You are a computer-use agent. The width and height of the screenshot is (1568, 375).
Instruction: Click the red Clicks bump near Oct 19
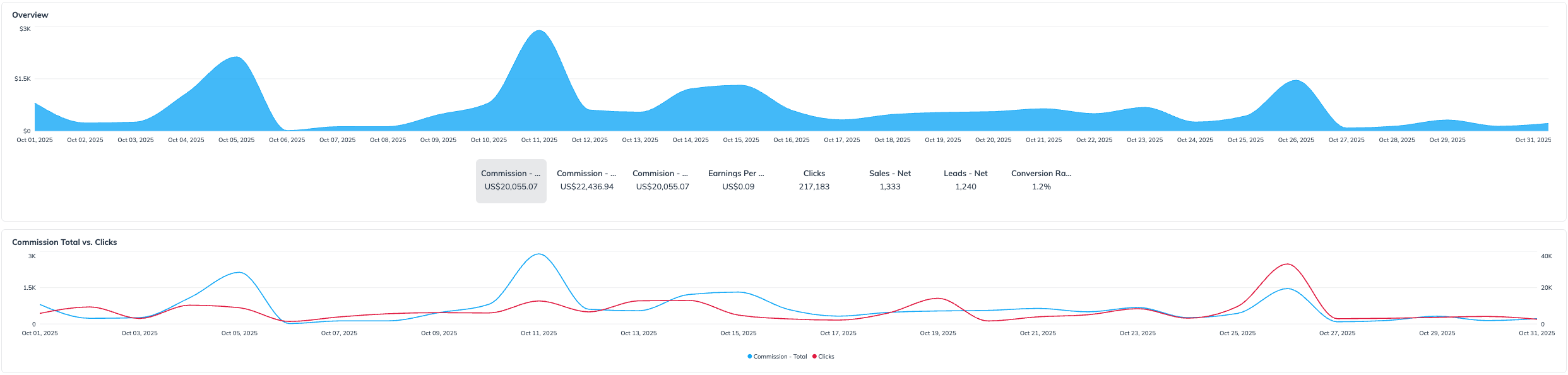[938, 299]
